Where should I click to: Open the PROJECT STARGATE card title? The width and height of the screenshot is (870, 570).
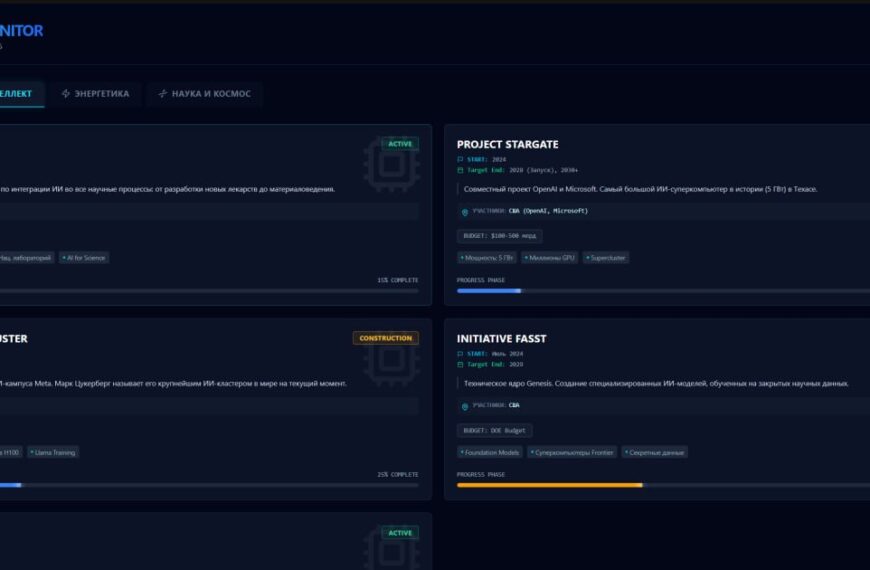coord(507,144)
